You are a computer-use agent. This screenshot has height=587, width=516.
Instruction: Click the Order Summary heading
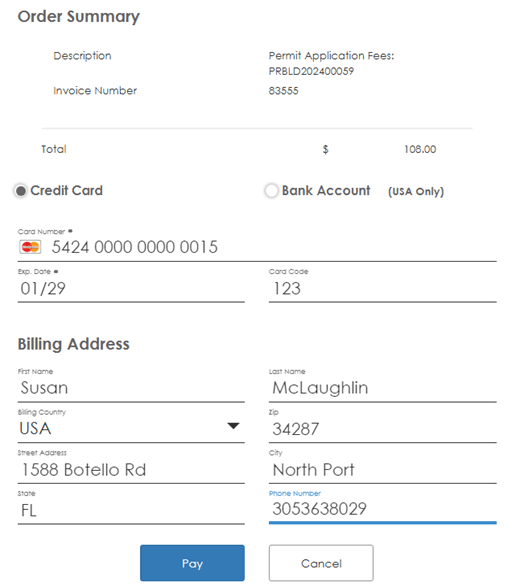tap(79, 17)
